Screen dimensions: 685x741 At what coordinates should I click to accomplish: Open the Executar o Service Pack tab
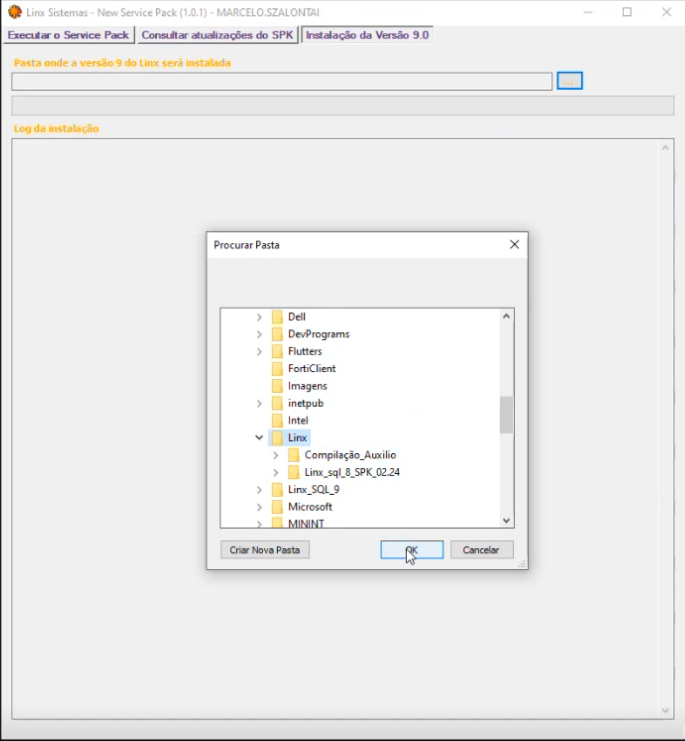(68, 35)
